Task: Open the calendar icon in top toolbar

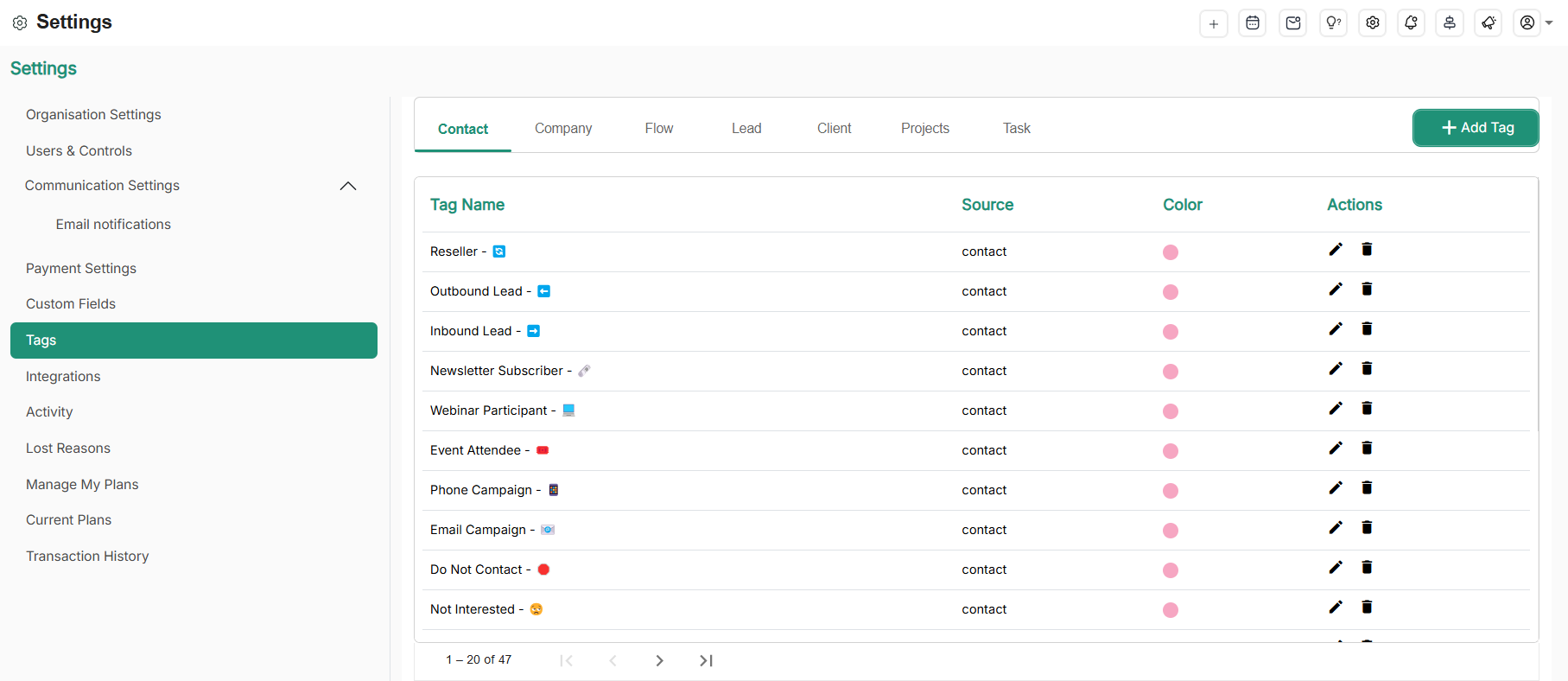Action: click(x=1252, y=23)
